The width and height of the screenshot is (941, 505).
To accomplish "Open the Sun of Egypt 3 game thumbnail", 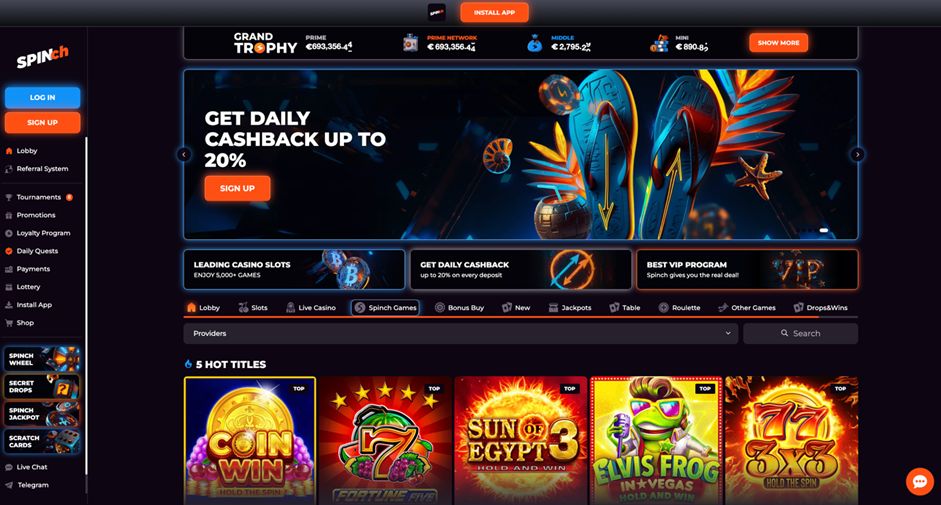I will pos(521,440).
